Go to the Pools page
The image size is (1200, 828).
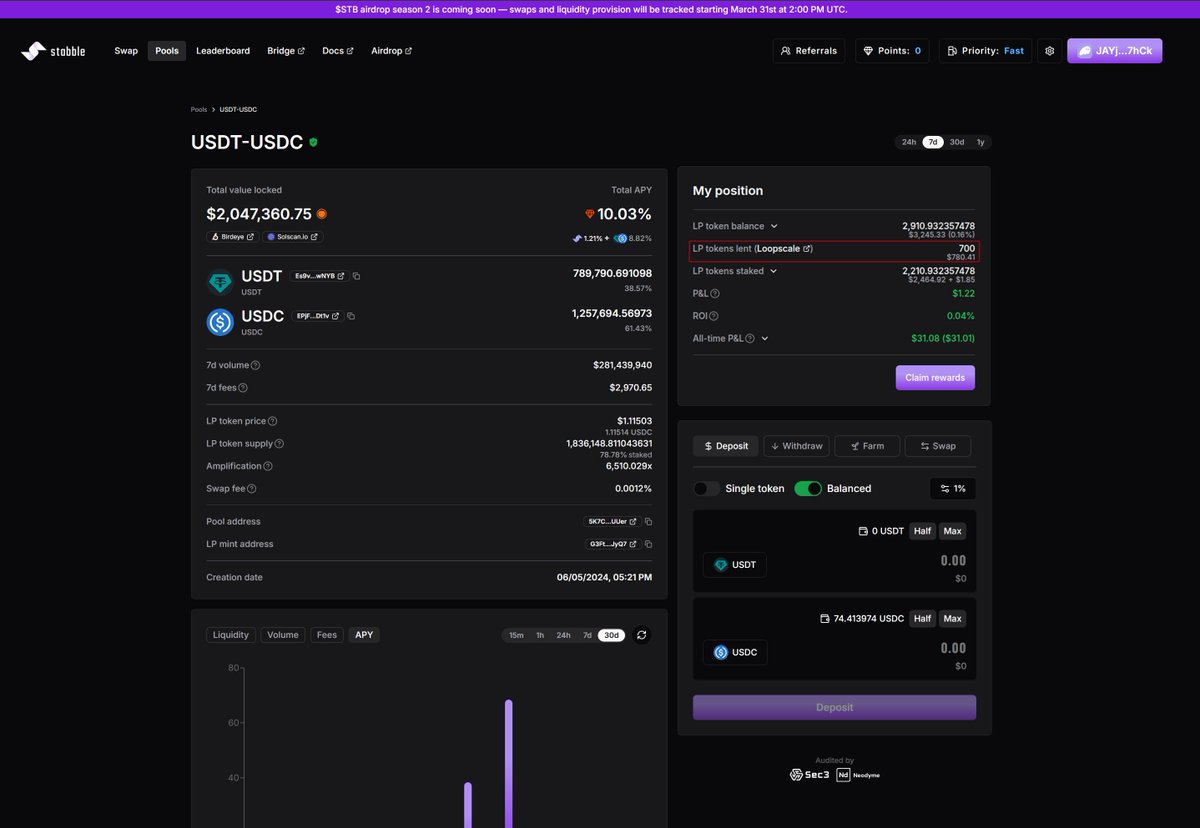click(x=167, y=50)
